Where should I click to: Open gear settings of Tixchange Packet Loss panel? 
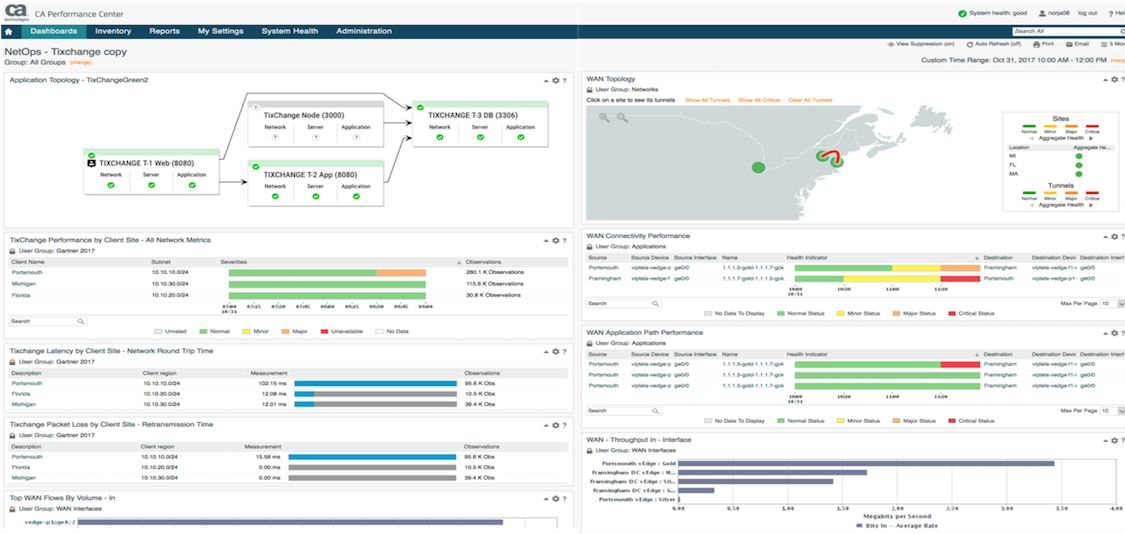click(x=555, y=425)
